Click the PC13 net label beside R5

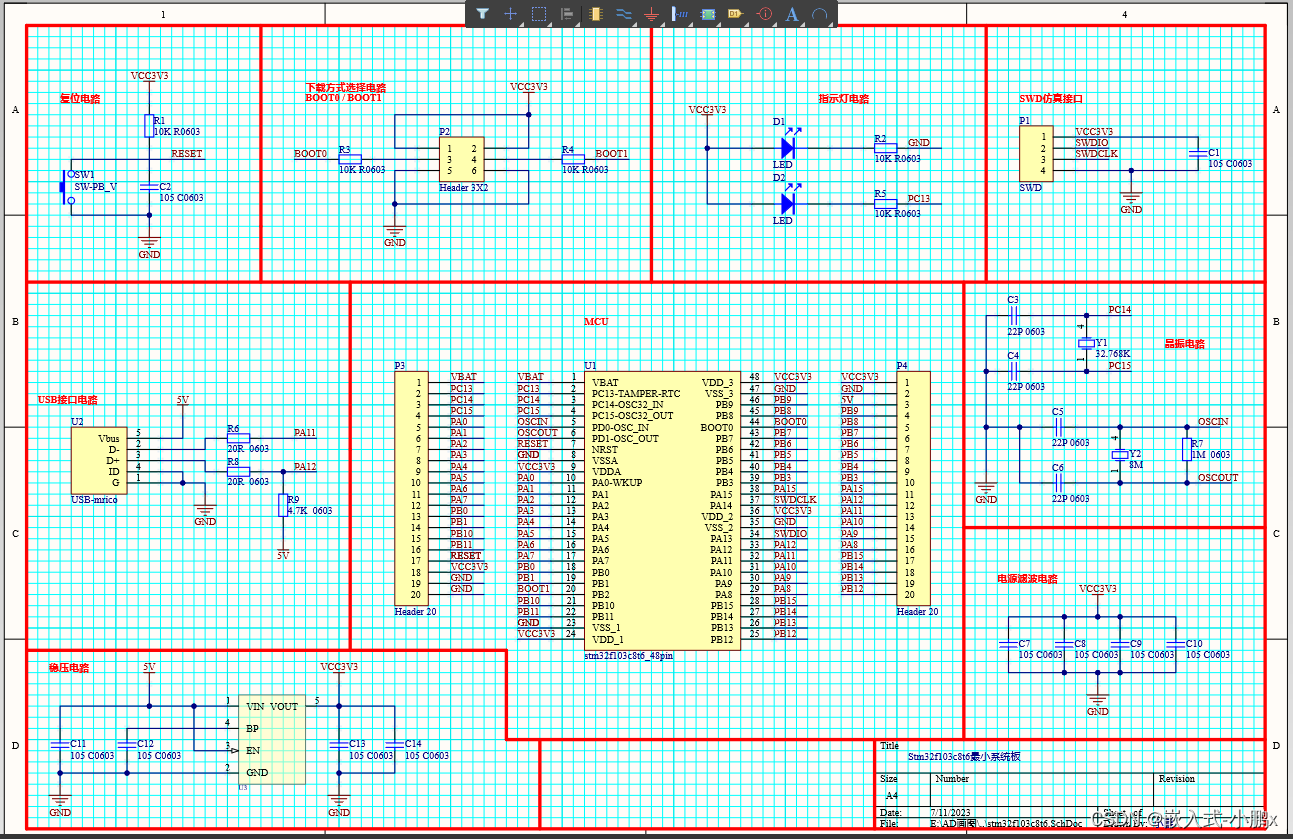pyautogui.click(x=919, y=199)
